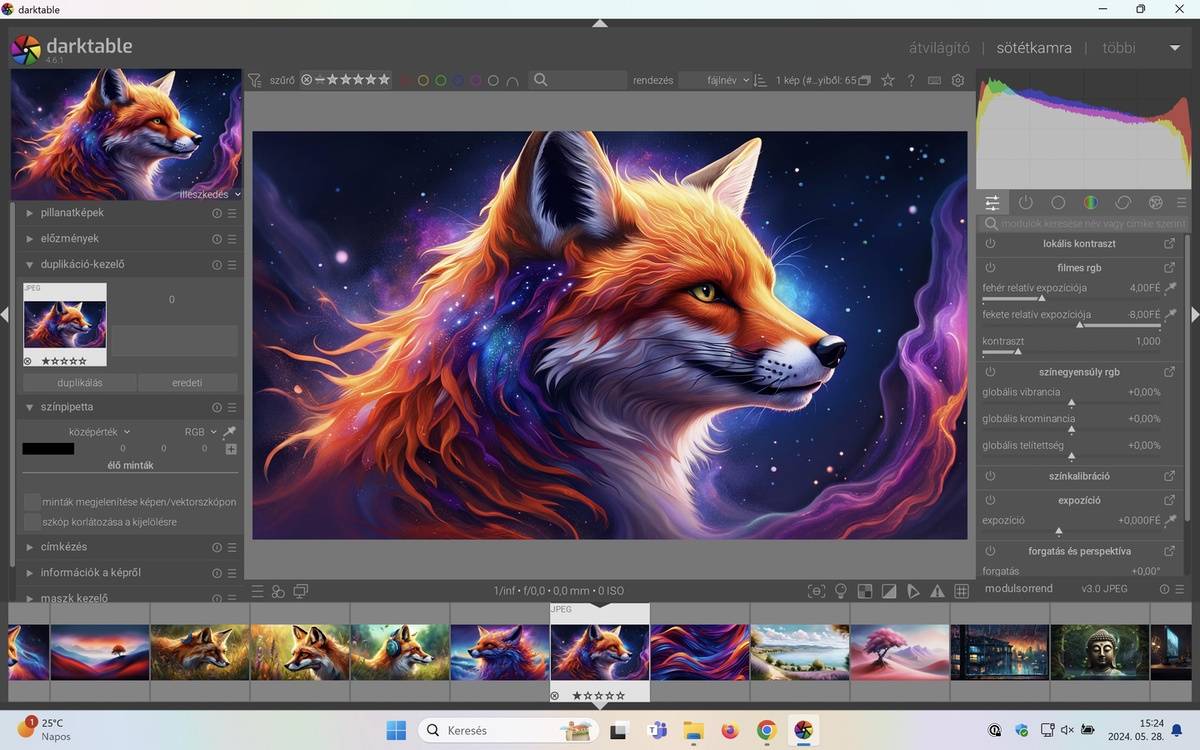Open the quick access panel tab

(x=992, y=203)
